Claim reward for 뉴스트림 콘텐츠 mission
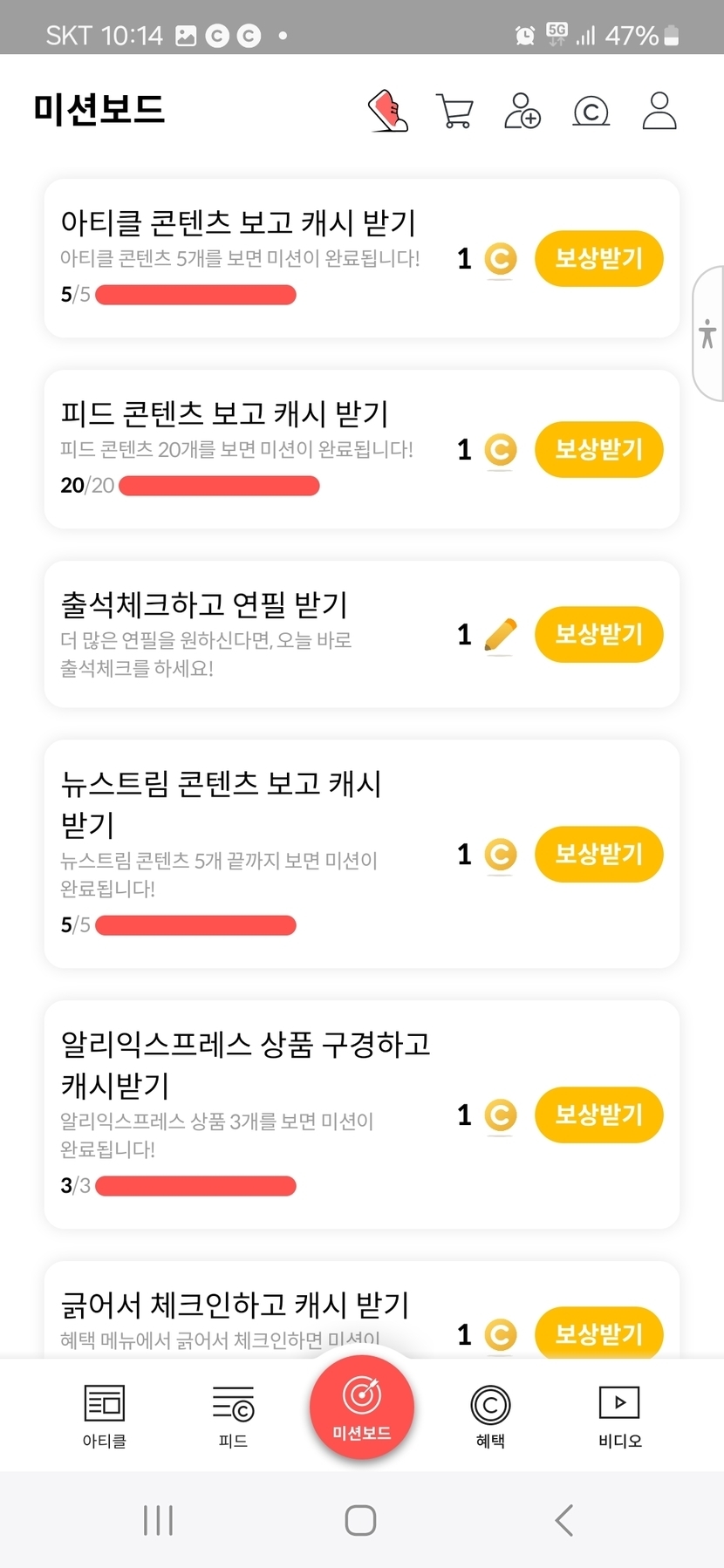Viewport: 724px width, 1568px height. pyautogui.click(x=598, y=854)
